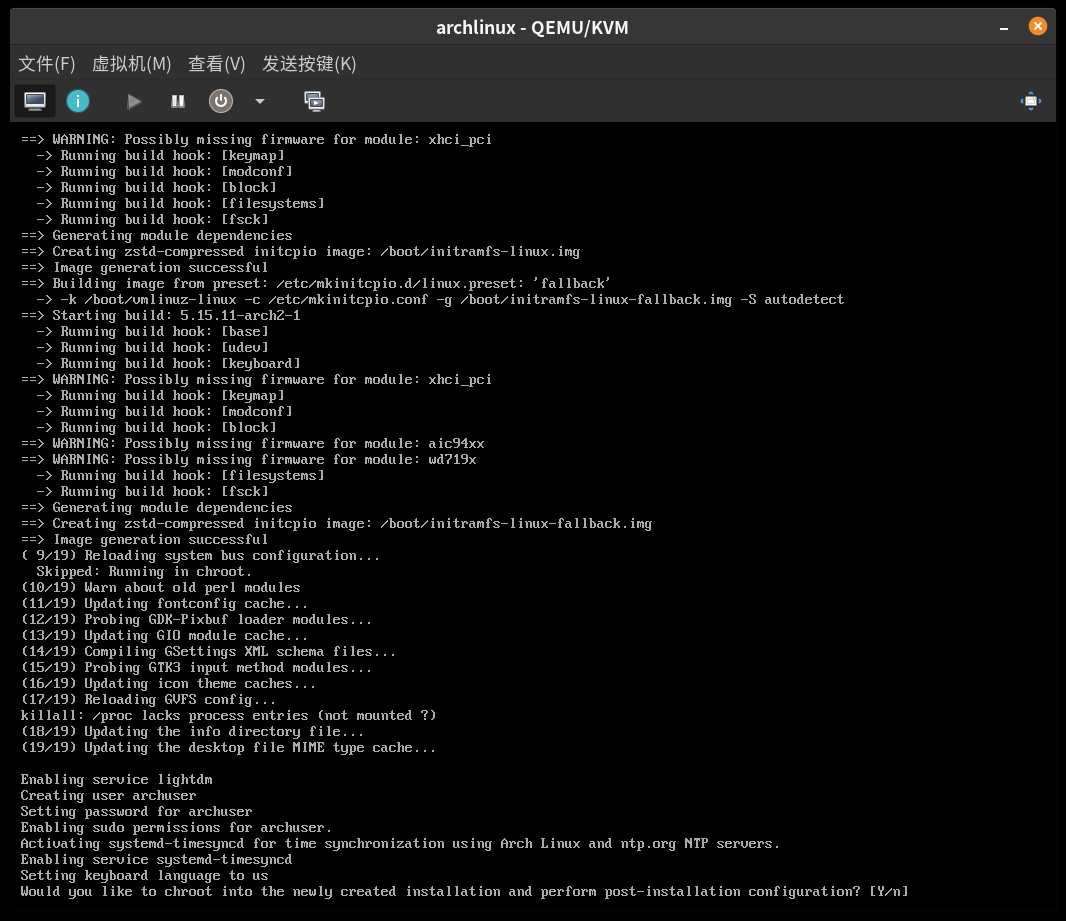Toggle fullscreen console mode
Viewport: 1066px width, 921px height.
1031,101
